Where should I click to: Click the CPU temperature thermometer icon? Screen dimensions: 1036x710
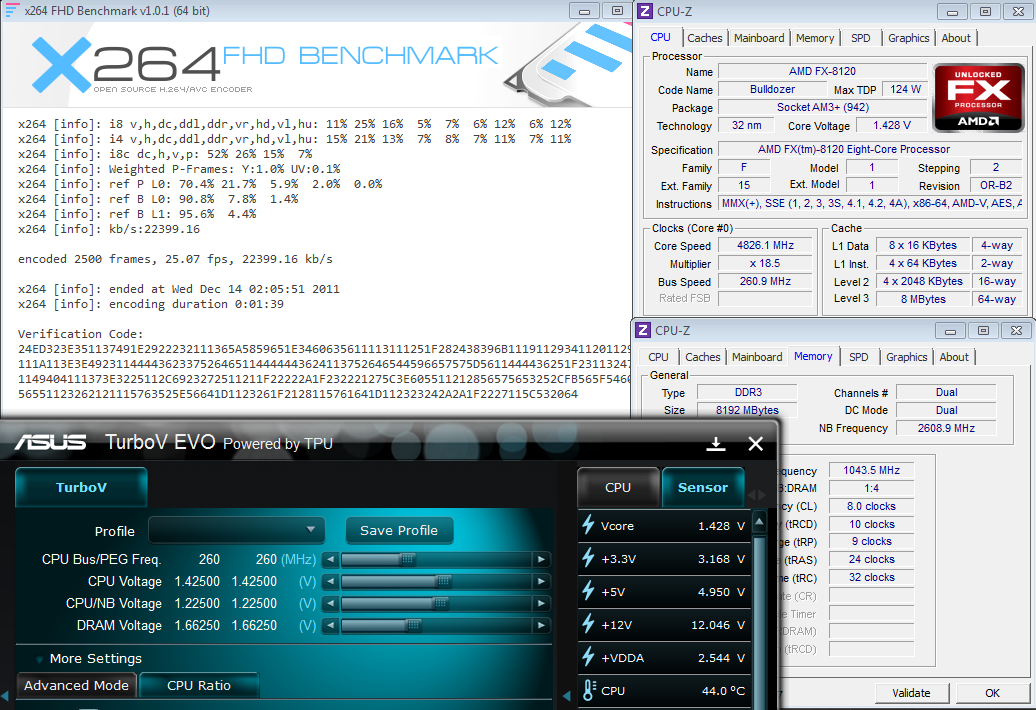click(x=589, y=691)
